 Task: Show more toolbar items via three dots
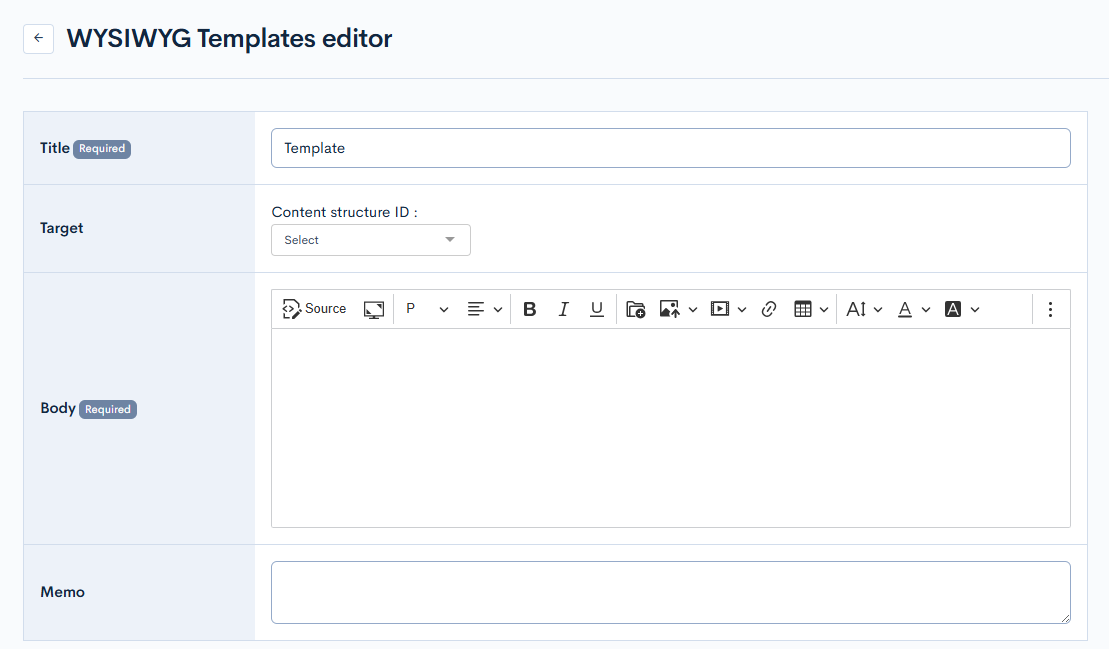[x=1050, y=310]
